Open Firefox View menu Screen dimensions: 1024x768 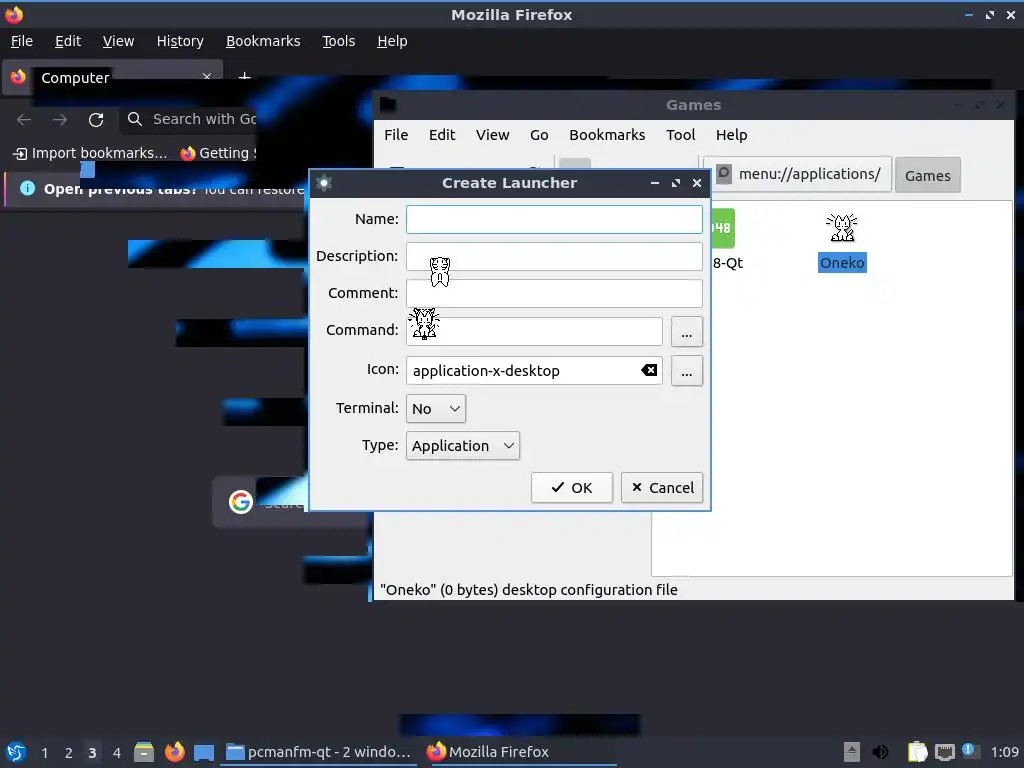(118, 41)
